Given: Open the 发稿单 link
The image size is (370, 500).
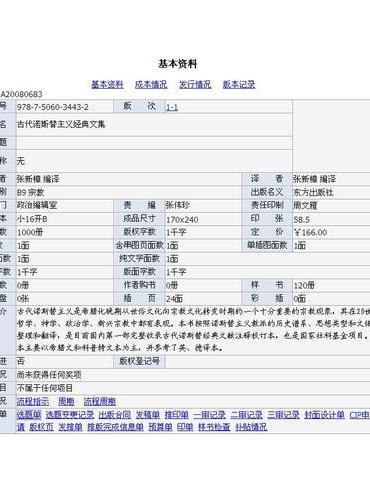Looking at the screenshot, I should coord(148,415).
